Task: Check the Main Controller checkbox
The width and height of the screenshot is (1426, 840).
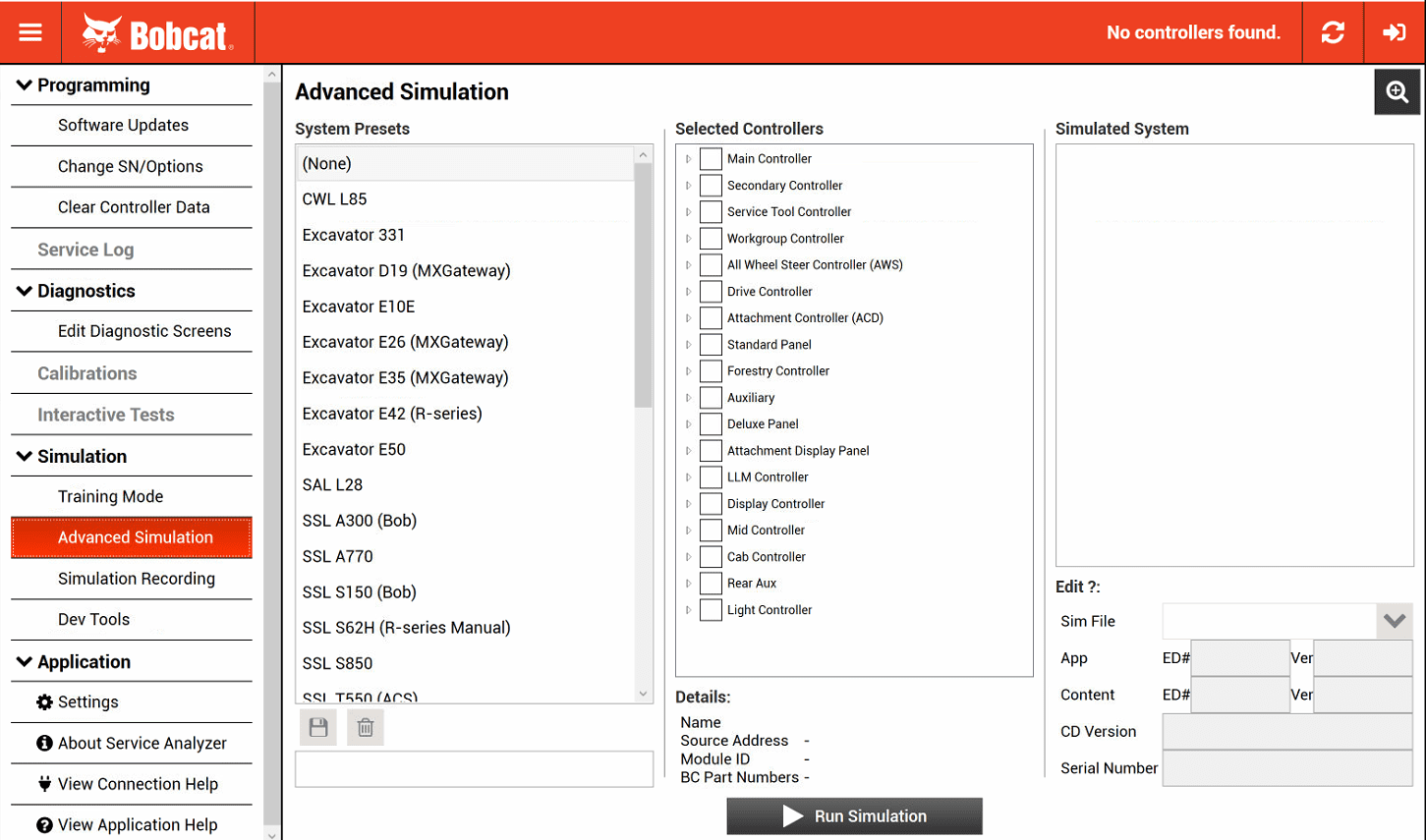Action: (x=711, y=158)
